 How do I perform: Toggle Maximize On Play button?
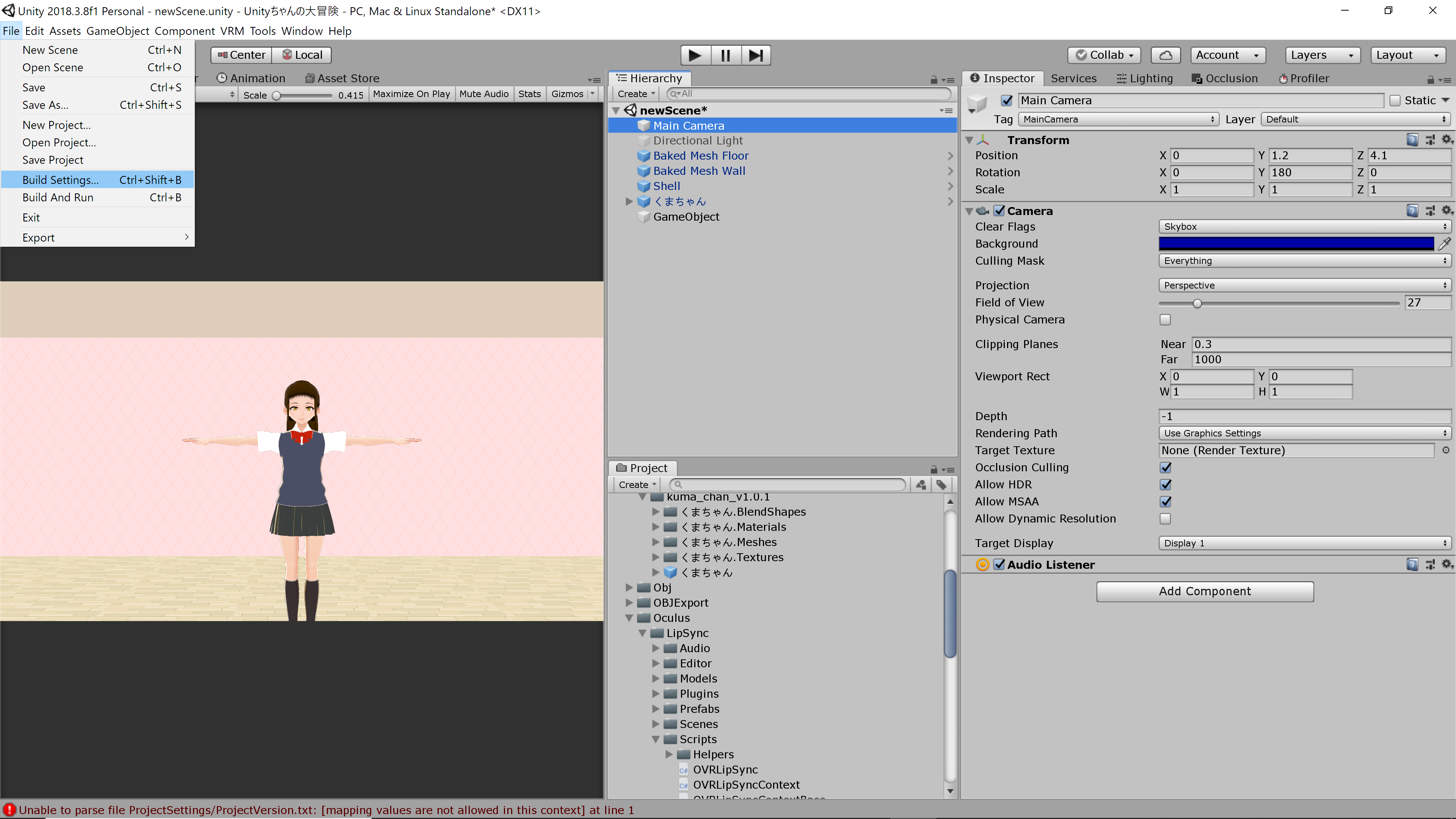[x=411, y=94]
